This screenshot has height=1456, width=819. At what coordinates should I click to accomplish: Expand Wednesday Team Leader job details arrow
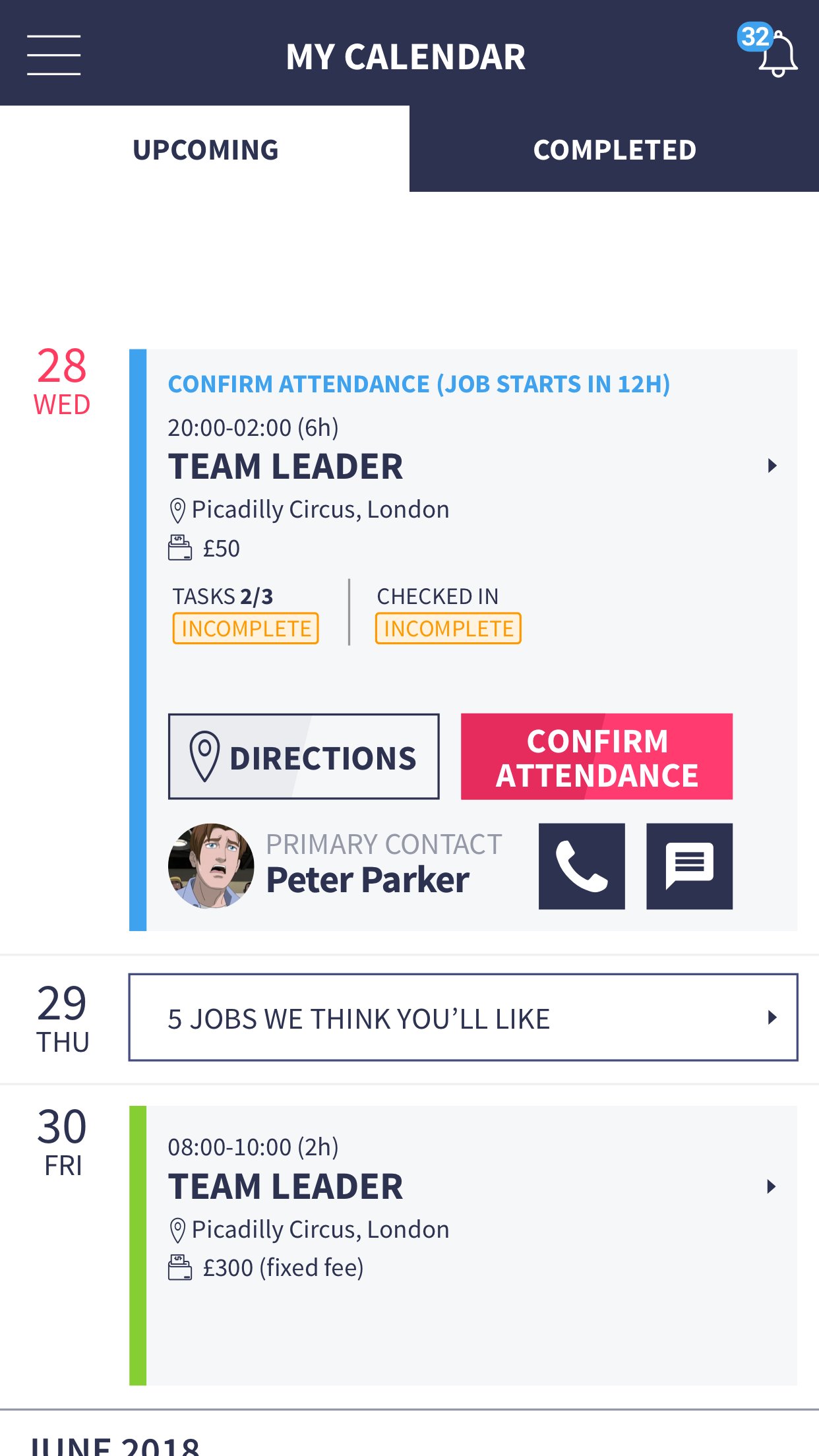click(772, 466)
